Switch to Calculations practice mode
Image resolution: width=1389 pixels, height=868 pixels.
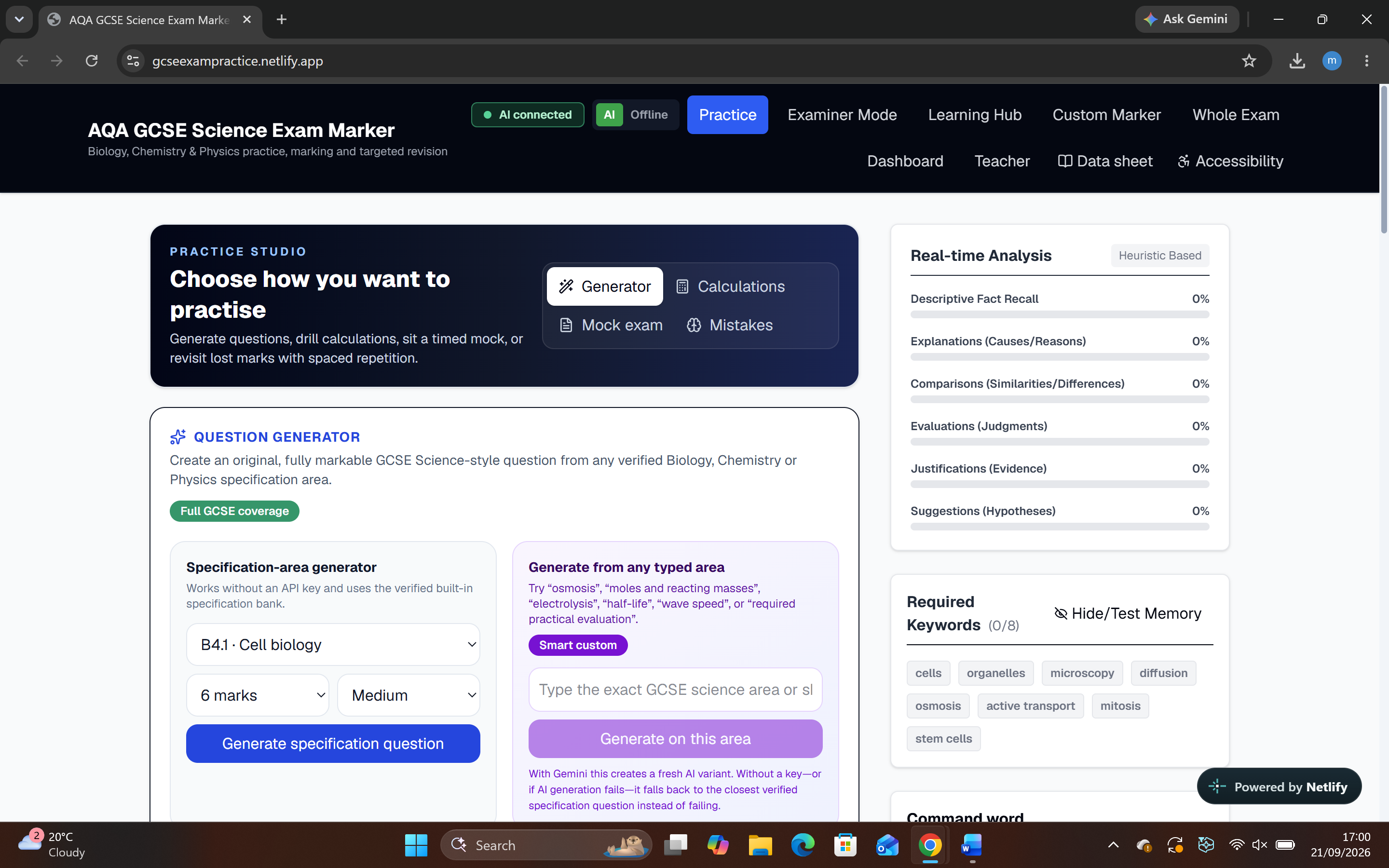(730, 286)
